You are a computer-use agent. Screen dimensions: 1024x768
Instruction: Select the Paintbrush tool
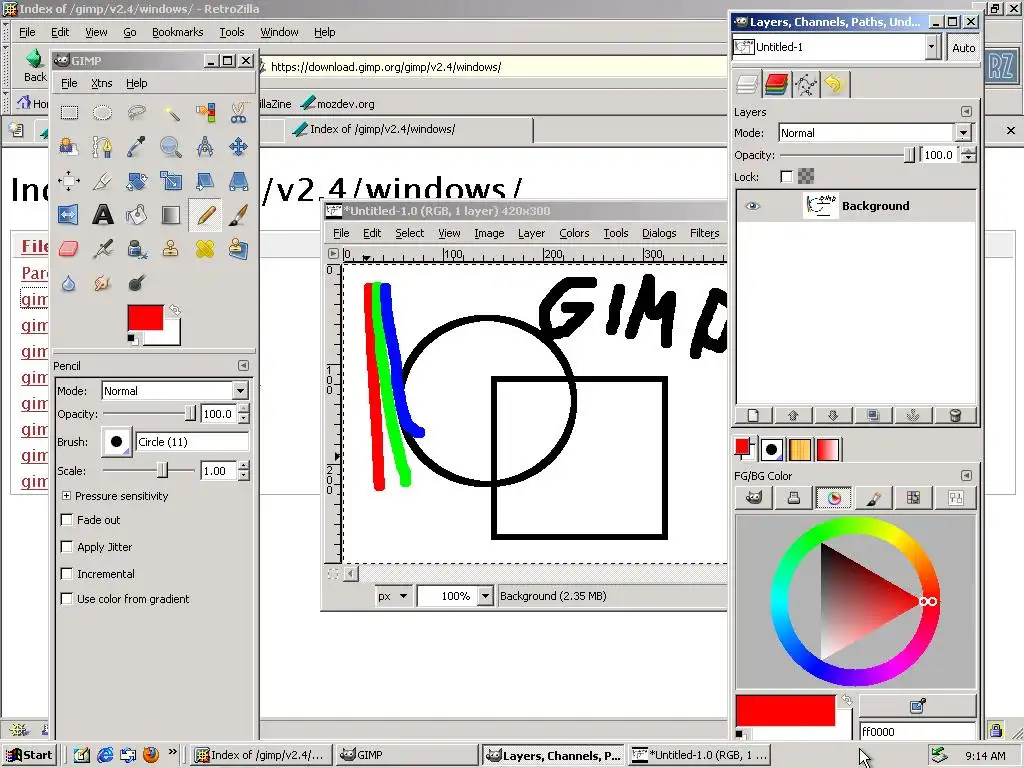pyautogui.click(x=238, y=214)
